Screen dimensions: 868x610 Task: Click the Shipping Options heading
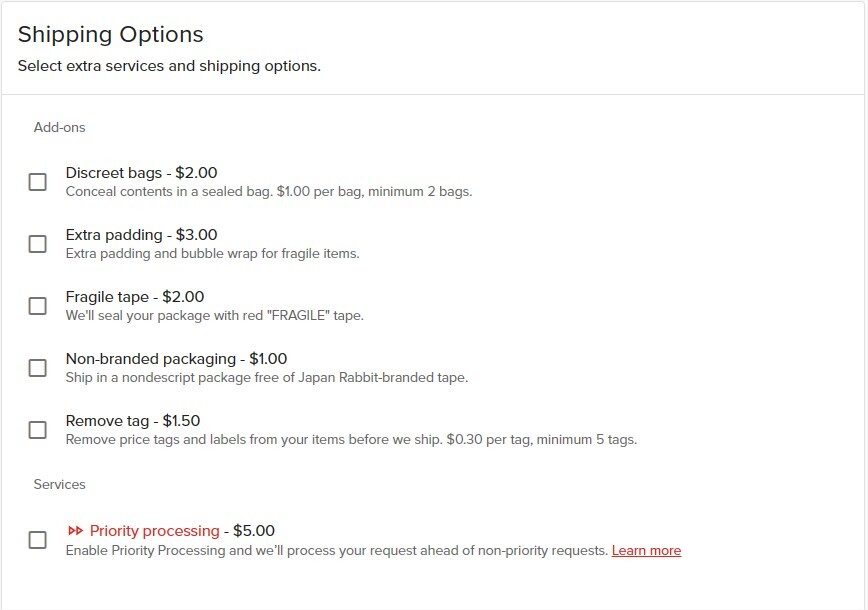110,35
